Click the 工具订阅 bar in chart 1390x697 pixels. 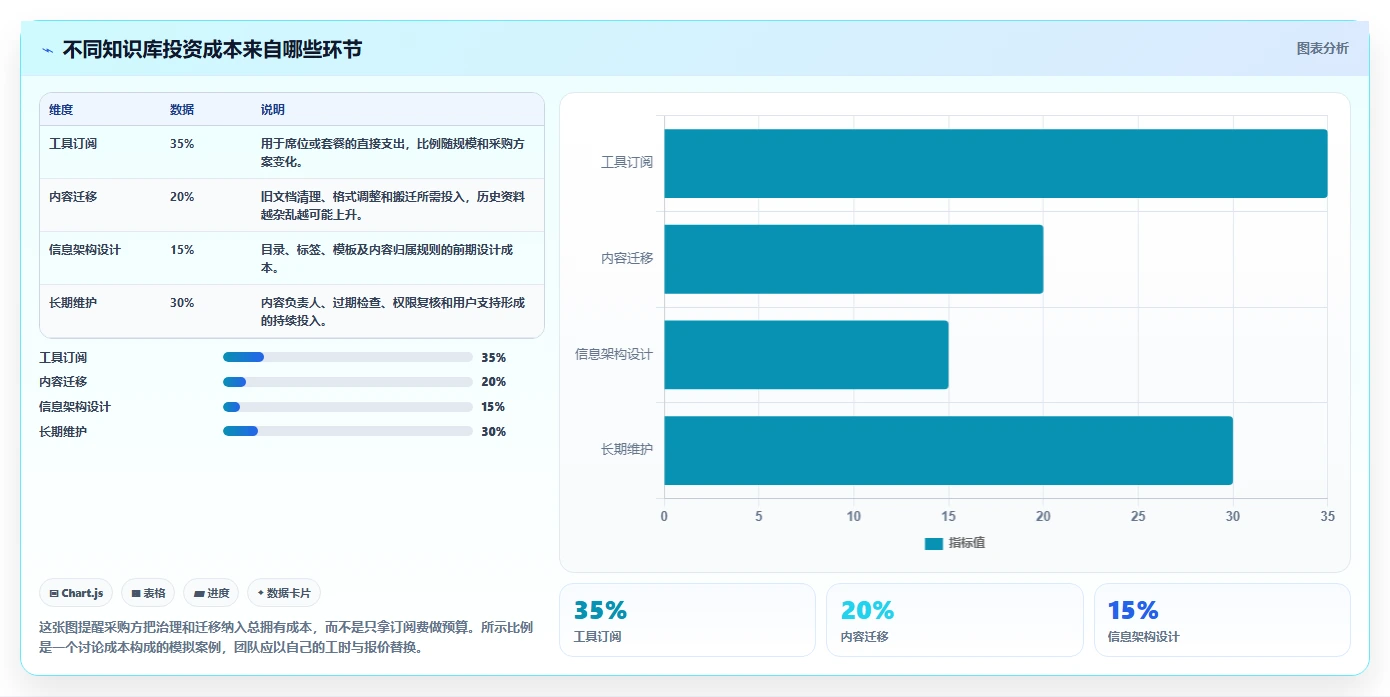tap(995, 163)
